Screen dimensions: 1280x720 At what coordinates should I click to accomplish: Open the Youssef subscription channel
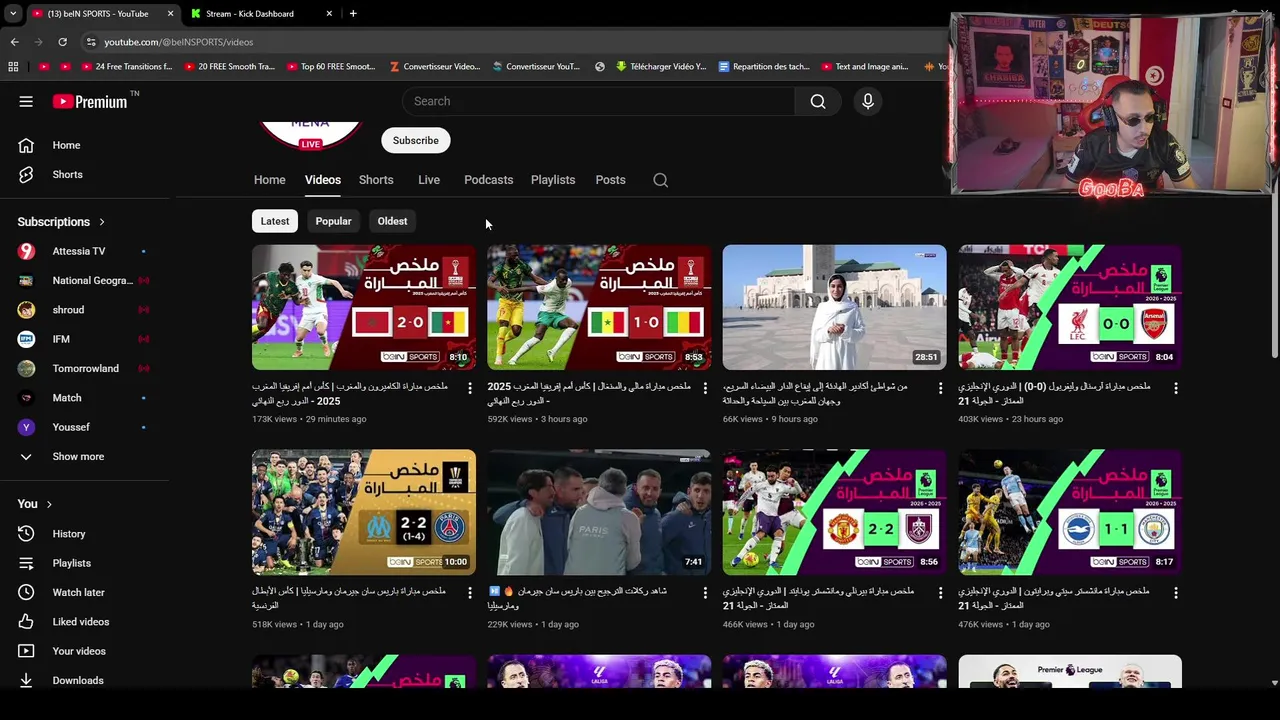(x=71, y=427)
